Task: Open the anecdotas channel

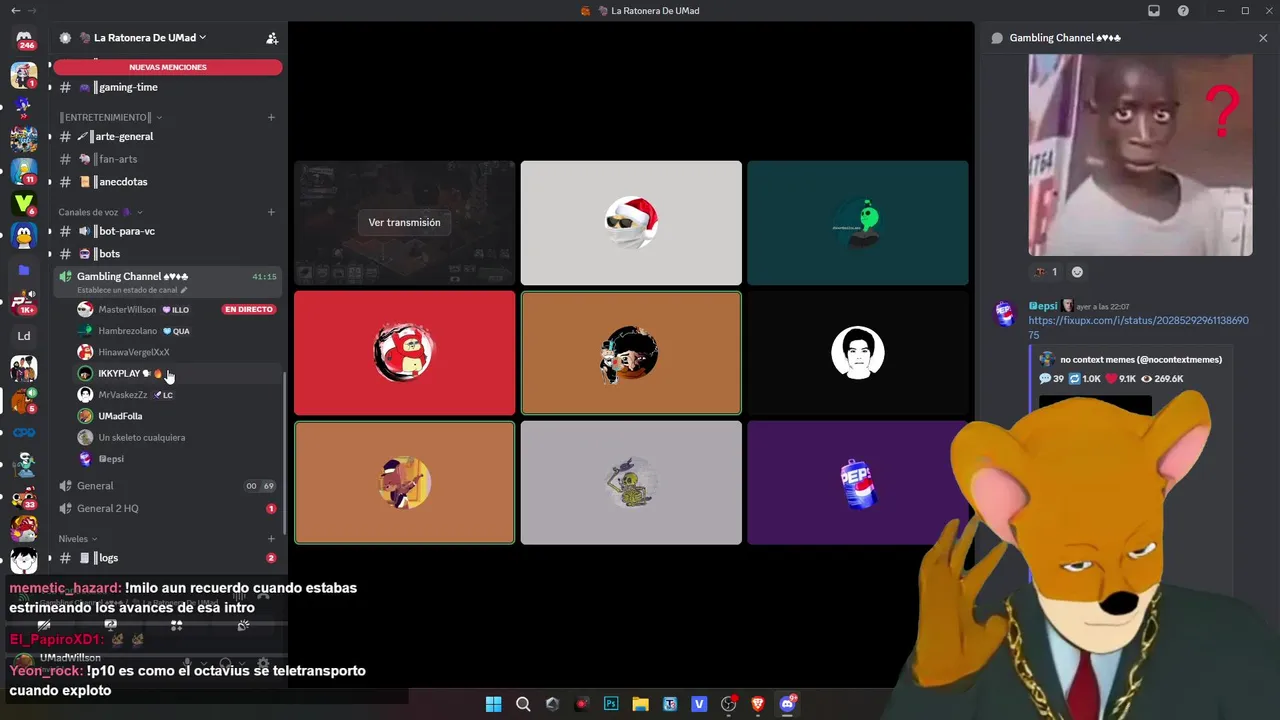Action: (x=168, y=182)
